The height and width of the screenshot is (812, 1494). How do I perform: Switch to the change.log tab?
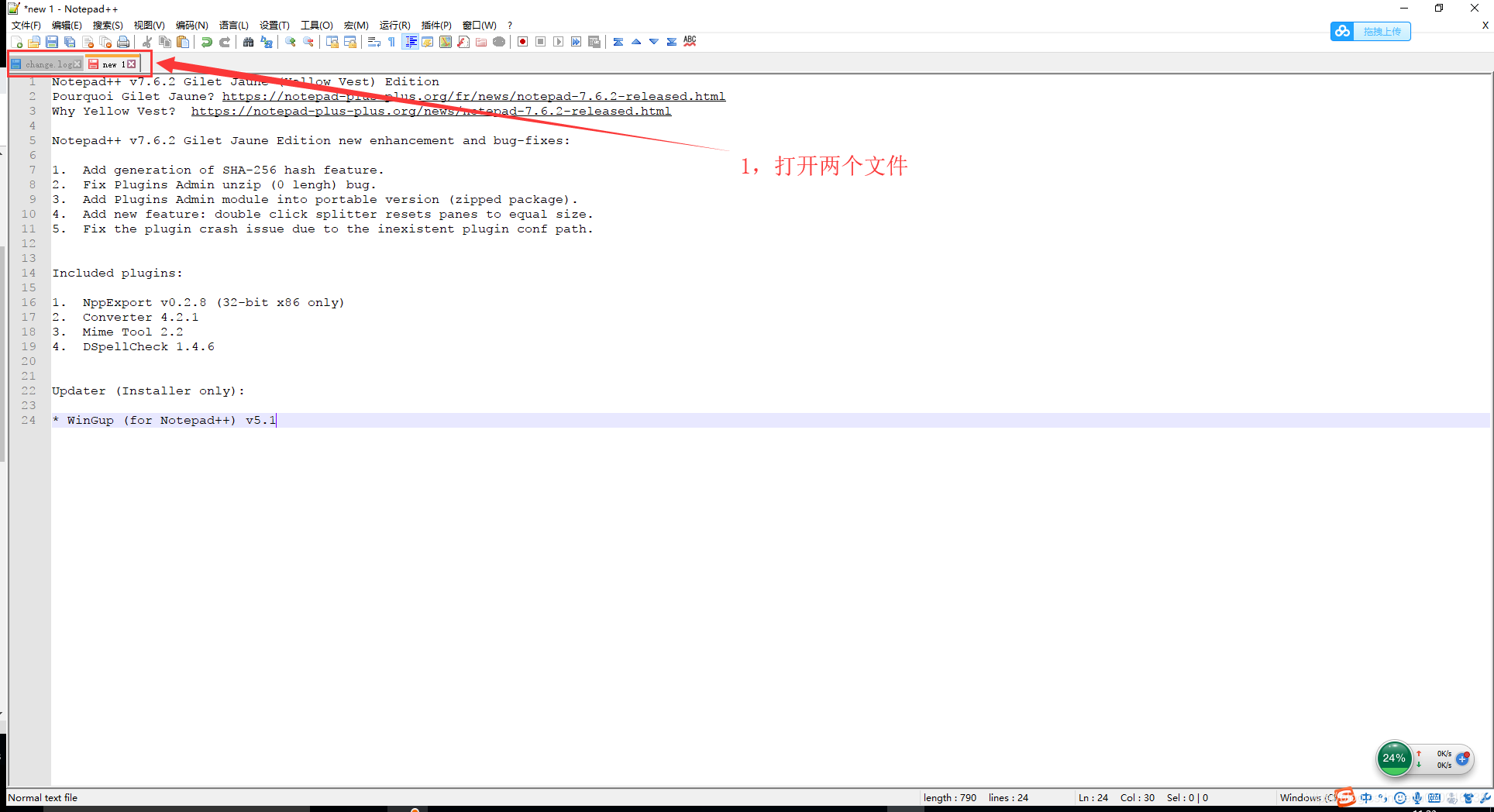pyautogui.click(x=45, y=64)
